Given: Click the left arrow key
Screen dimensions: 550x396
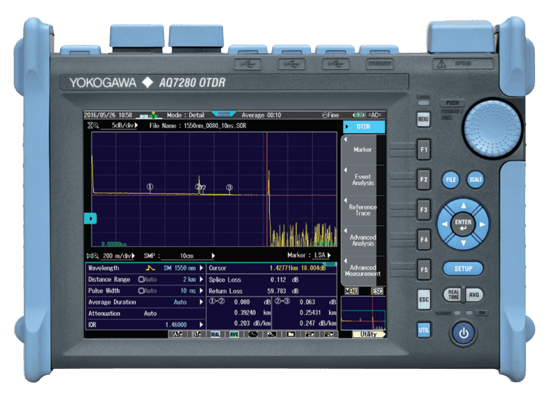Looking at the screenshot, I should tap(445, 224).
